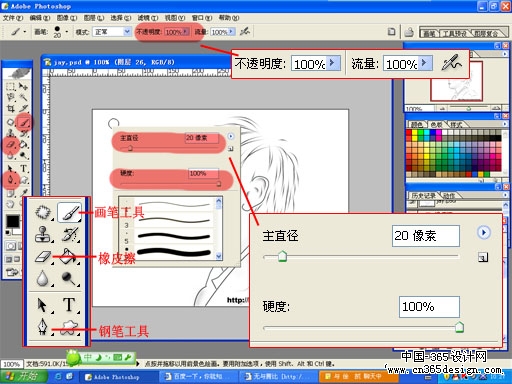Toggle airbrush mode in the top options bar
The image size is (512, 384).
point(245,32)
